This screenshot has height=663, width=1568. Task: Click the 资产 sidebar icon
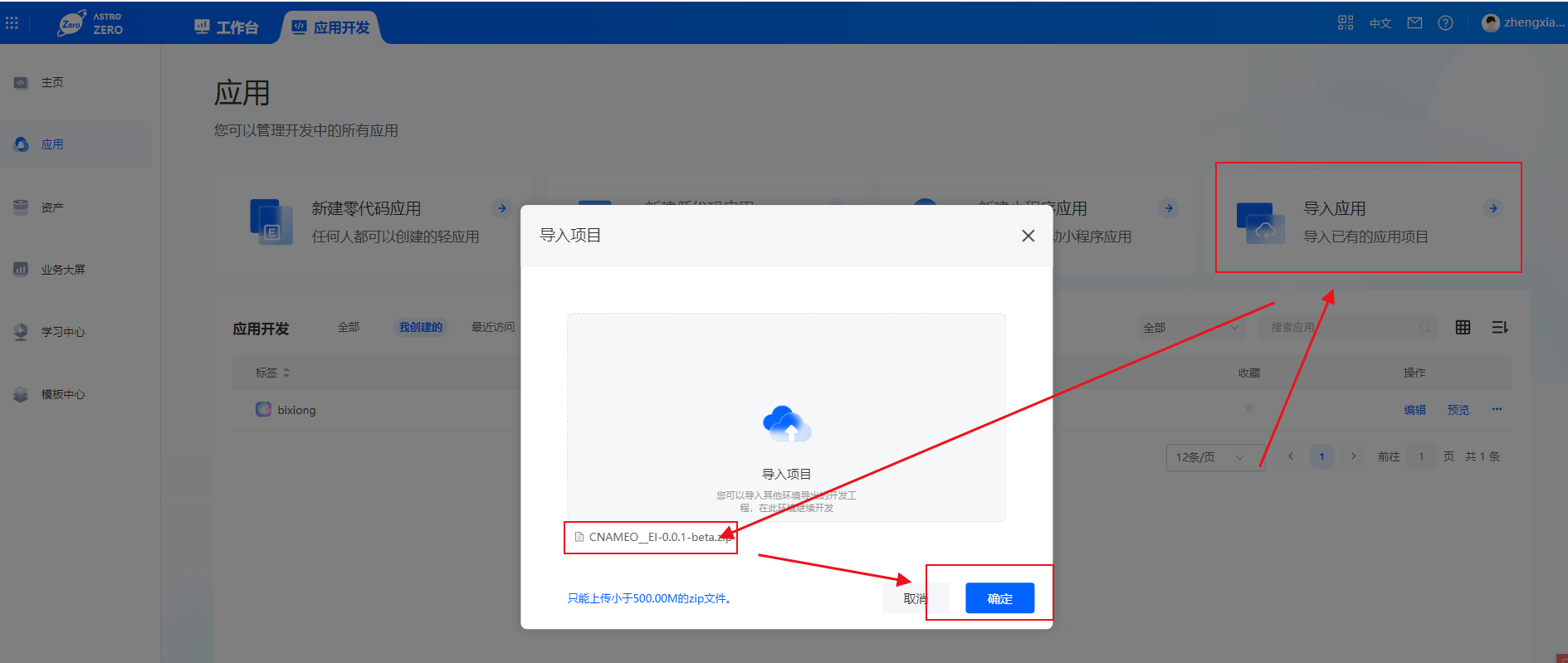pyautogui.click(x=21, y=207)
